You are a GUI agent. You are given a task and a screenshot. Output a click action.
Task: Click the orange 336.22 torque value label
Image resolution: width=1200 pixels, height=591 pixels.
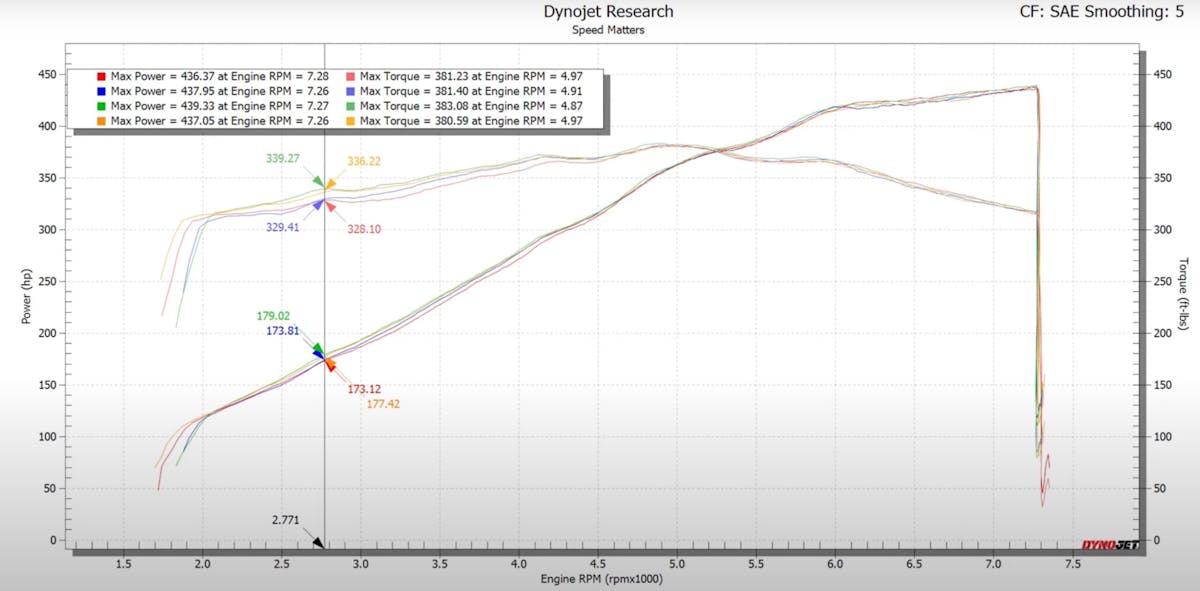click(364, 161)
